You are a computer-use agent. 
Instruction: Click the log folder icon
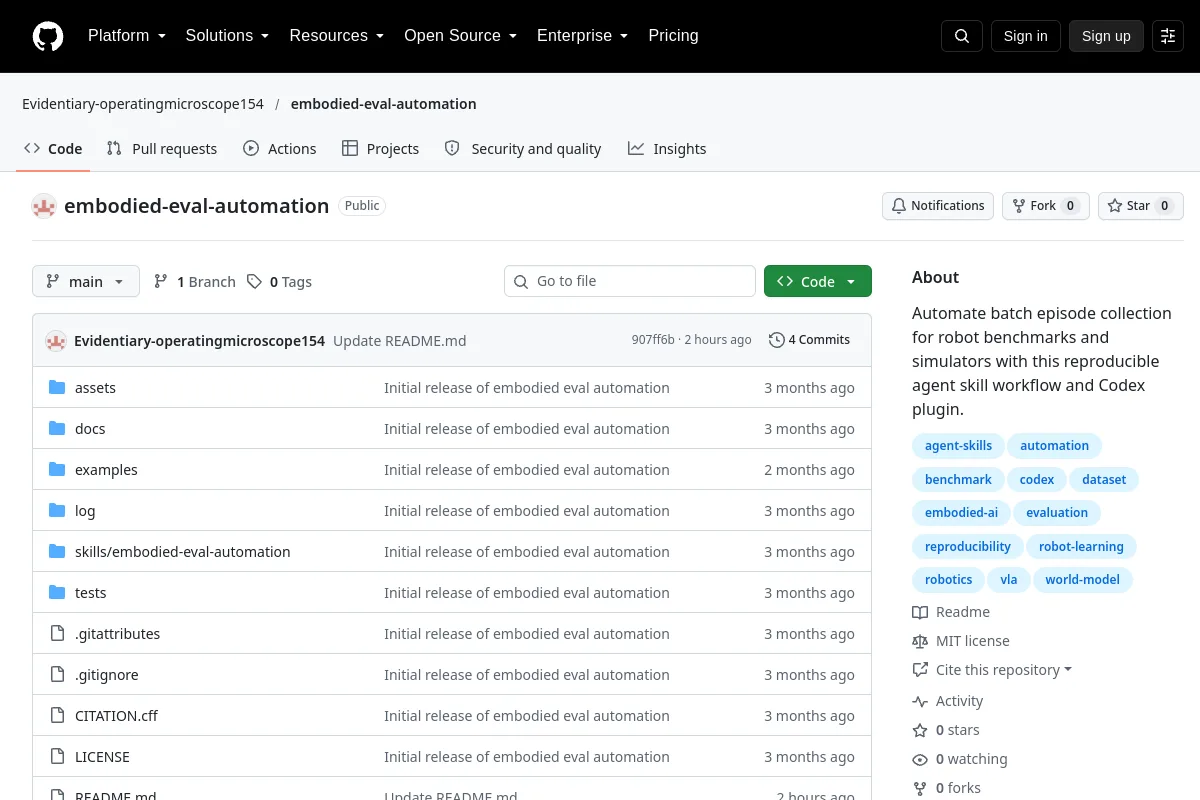click(x=57, y=511)
